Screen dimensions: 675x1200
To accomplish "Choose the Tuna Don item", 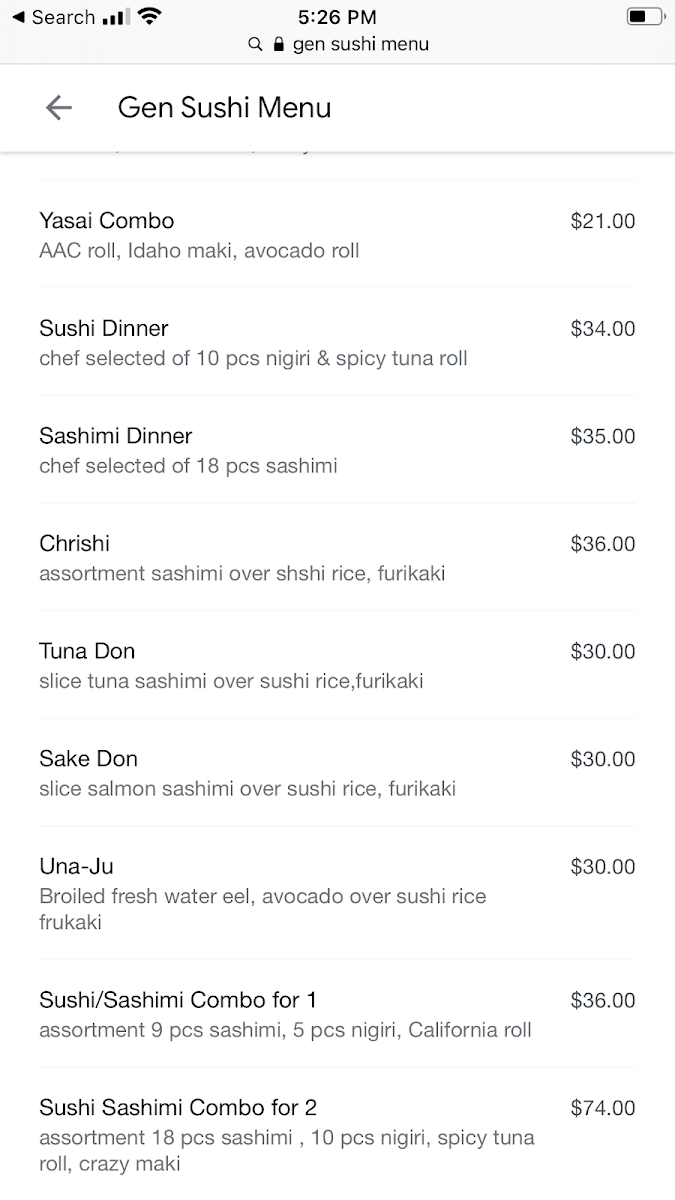I will [87, 652].
